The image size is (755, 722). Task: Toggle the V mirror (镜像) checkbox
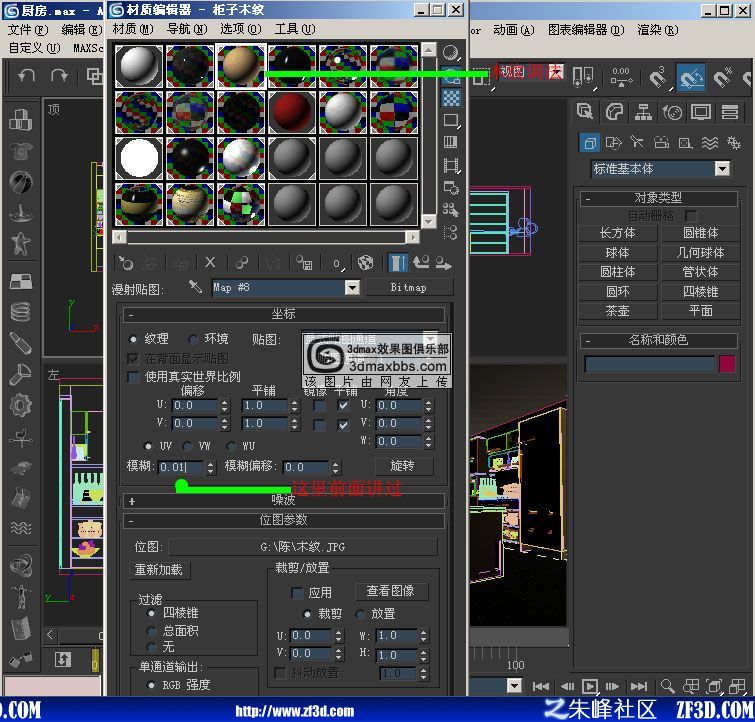[318, 424]
